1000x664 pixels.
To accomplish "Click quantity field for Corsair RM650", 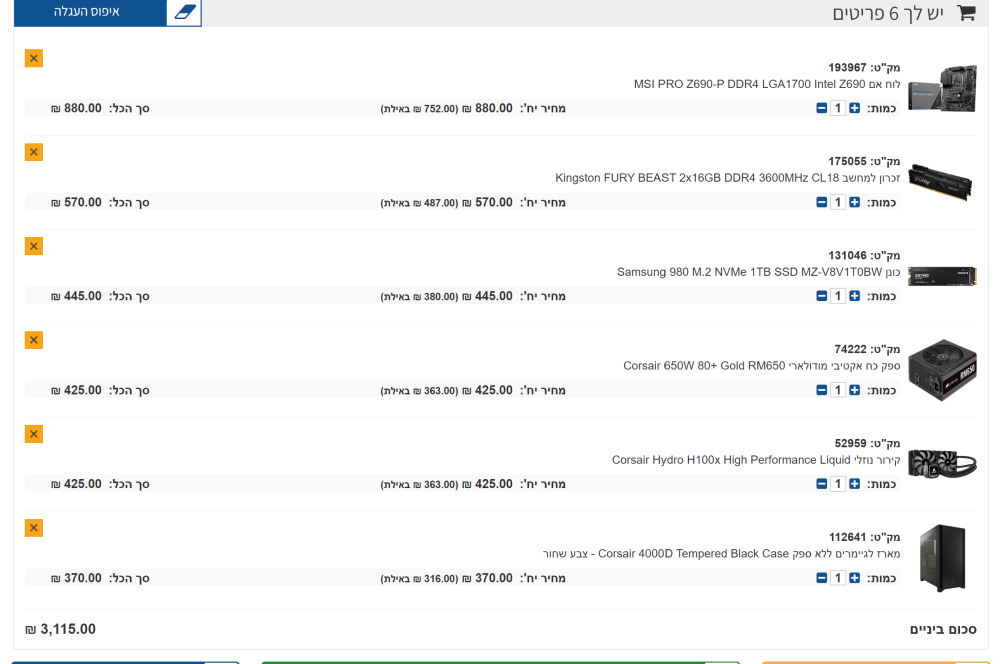I will click(838, 390).
